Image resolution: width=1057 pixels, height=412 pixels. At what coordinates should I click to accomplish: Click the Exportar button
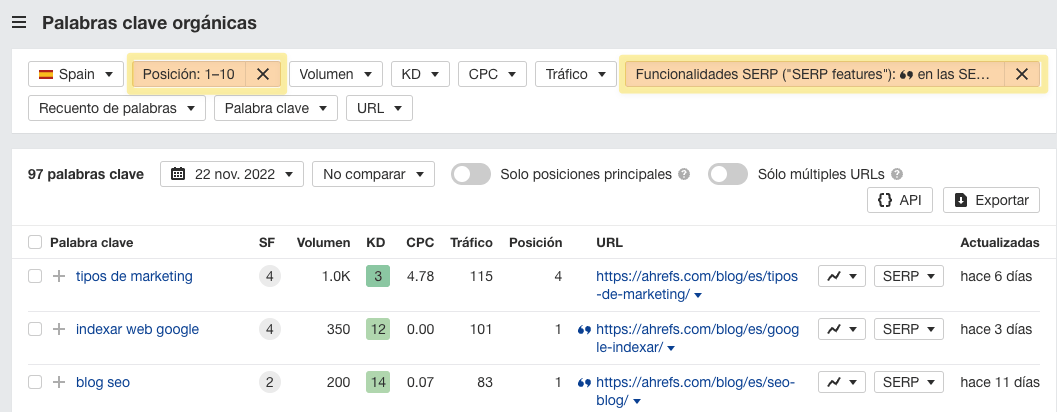tap(991, 200)
